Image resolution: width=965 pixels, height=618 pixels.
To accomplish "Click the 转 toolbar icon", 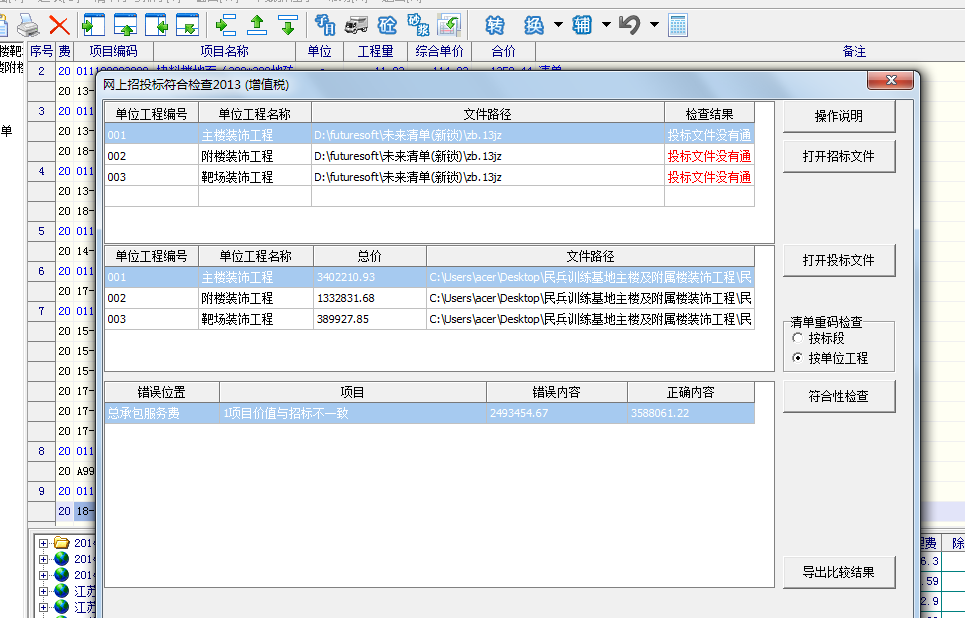I will [494, 25].
